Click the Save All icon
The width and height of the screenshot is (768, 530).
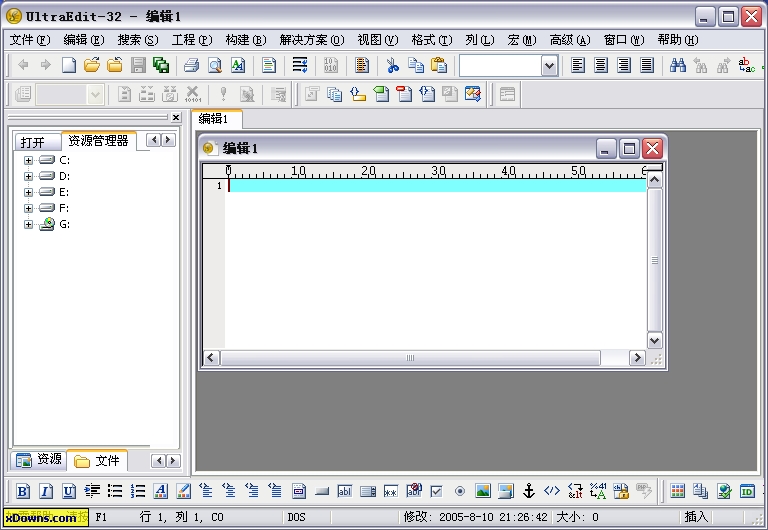click(x=161, y=65)
